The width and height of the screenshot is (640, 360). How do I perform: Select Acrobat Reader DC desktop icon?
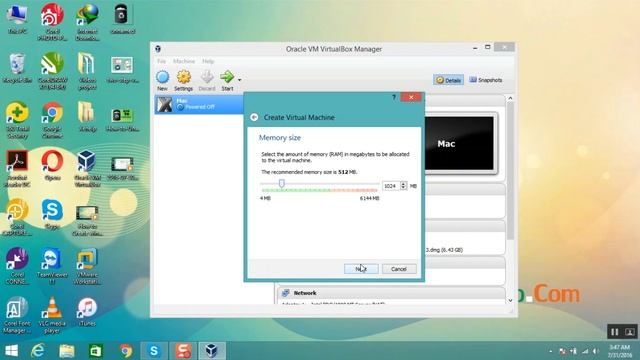click(17, 168)
